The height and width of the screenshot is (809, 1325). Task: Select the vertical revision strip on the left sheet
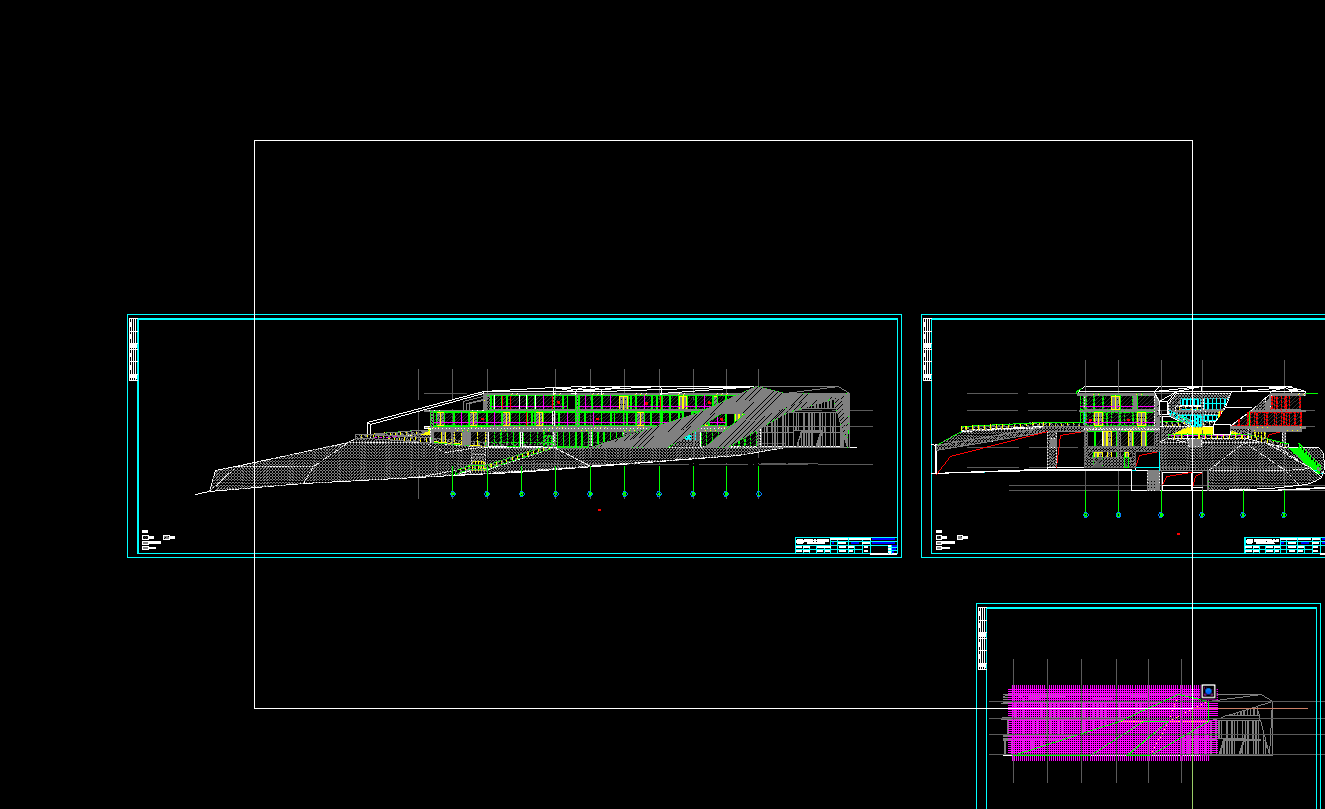[x=134, y=350]
